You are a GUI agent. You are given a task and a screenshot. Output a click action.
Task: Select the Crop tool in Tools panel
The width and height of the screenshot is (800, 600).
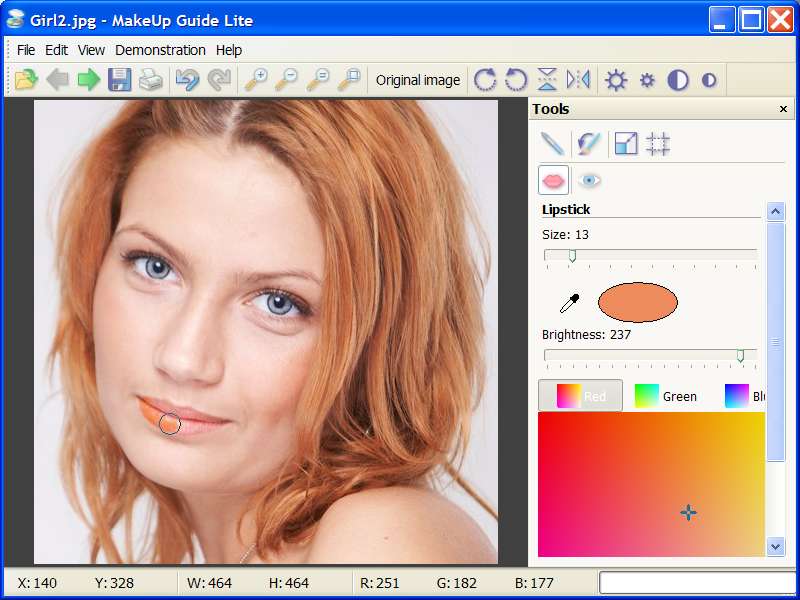coord(657,144)
